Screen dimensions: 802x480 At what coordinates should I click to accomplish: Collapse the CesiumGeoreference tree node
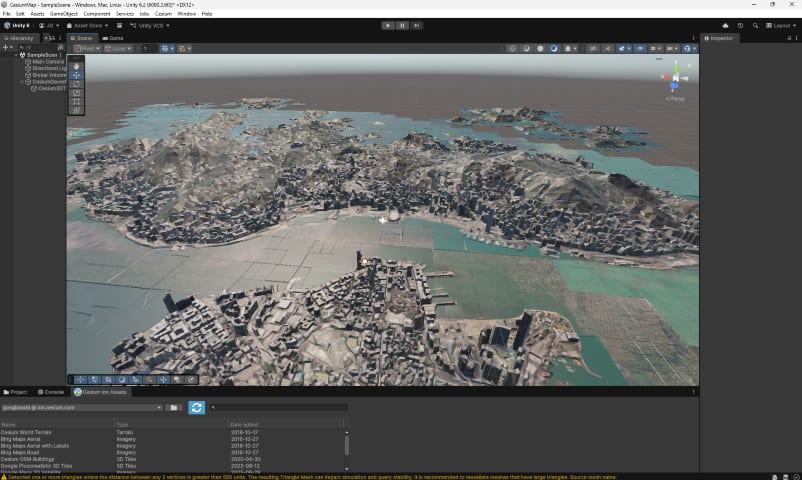(x=22, y=82)
